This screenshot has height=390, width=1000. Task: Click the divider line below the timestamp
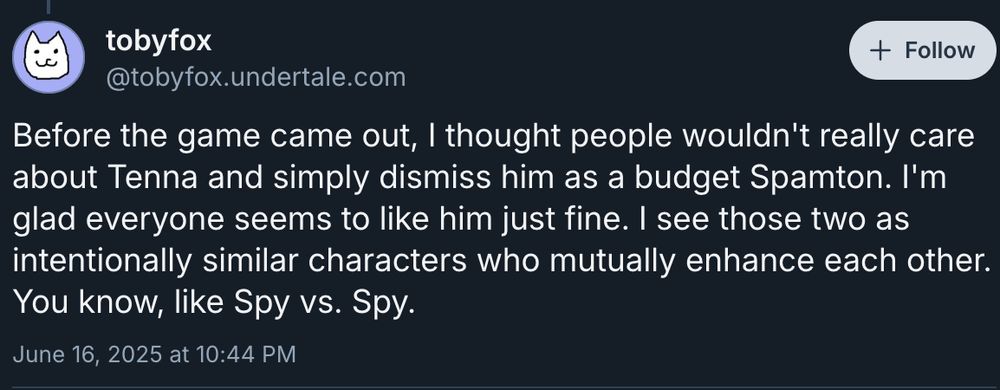point(500,387)
